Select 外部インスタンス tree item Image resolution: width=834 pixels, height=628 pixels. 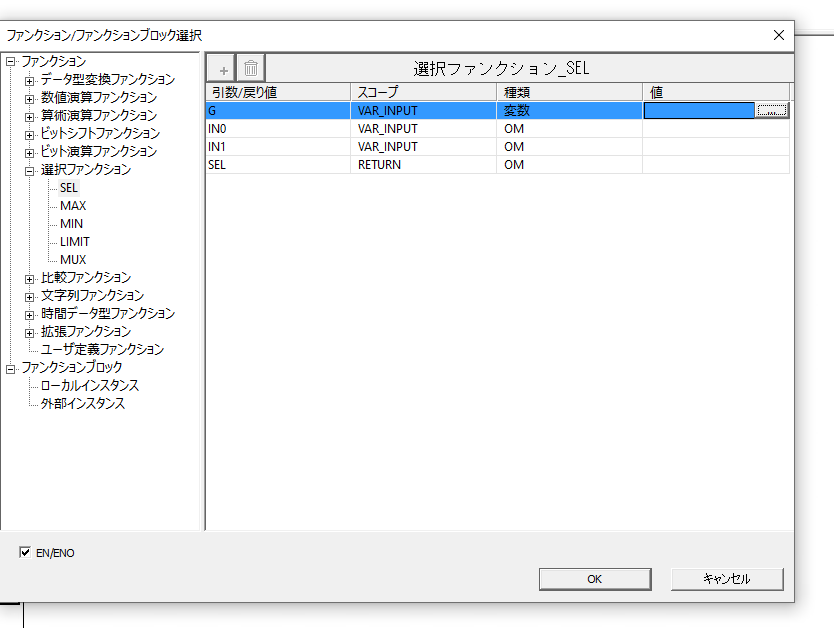click(83, 404)
